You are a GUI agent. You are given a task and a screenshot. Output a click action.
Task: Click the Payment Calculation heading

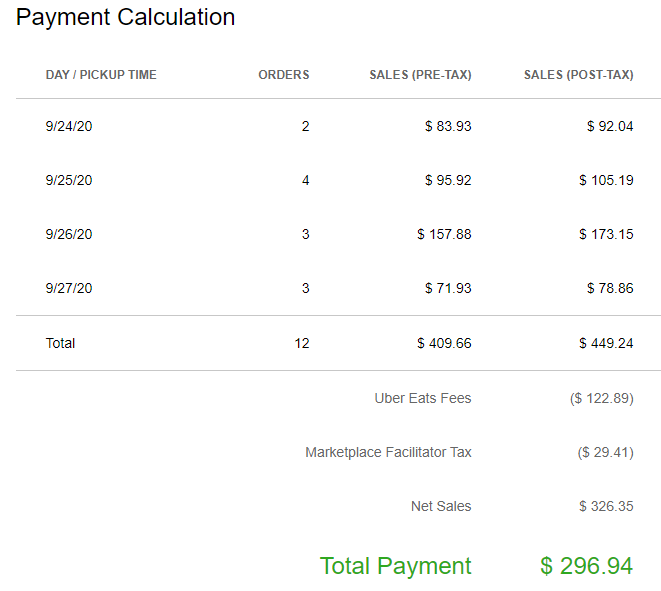click(x=126, y=18)
